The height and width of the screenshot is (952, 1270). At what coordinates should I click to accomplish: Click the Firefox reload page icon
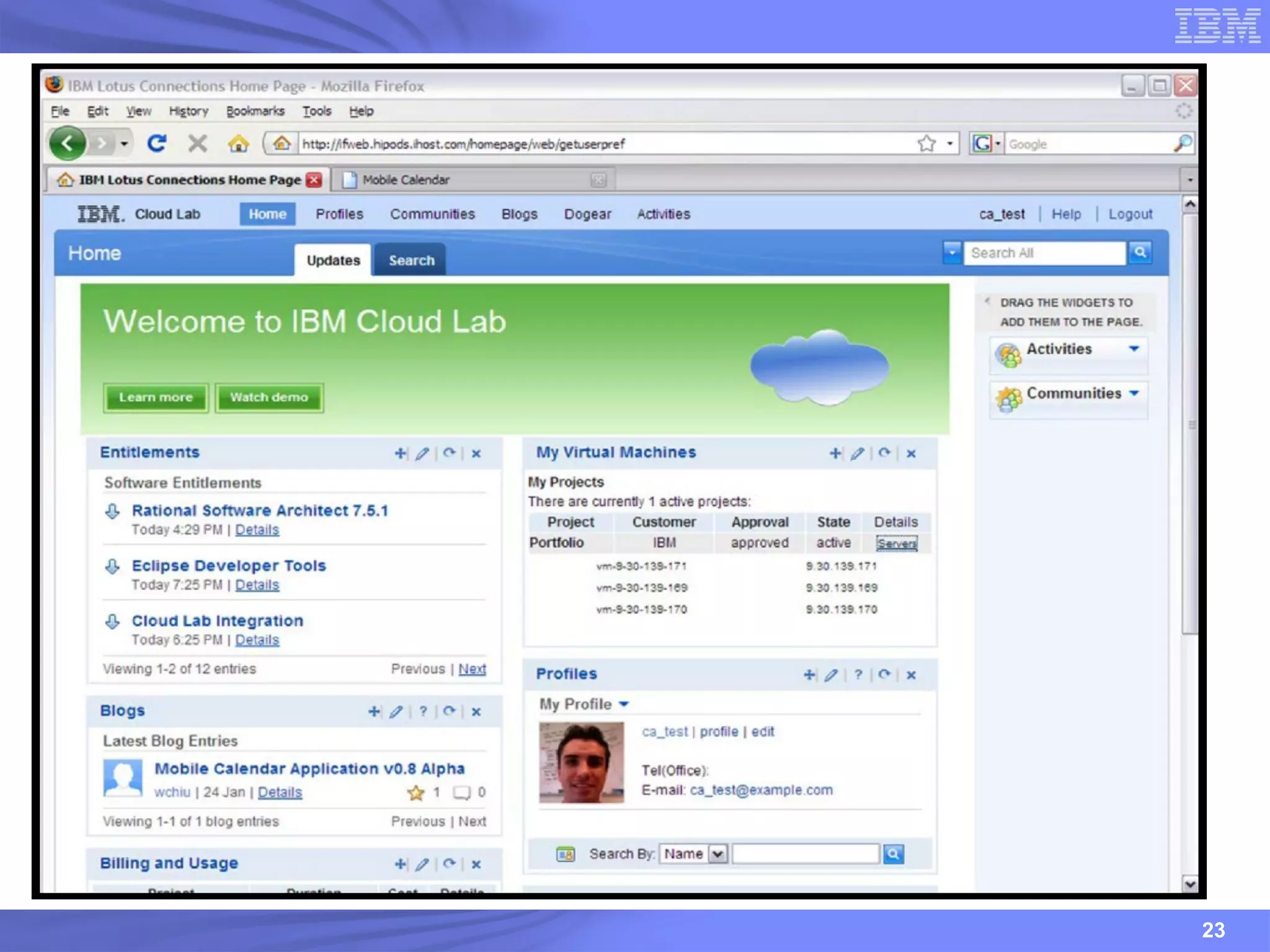[156, 144]
